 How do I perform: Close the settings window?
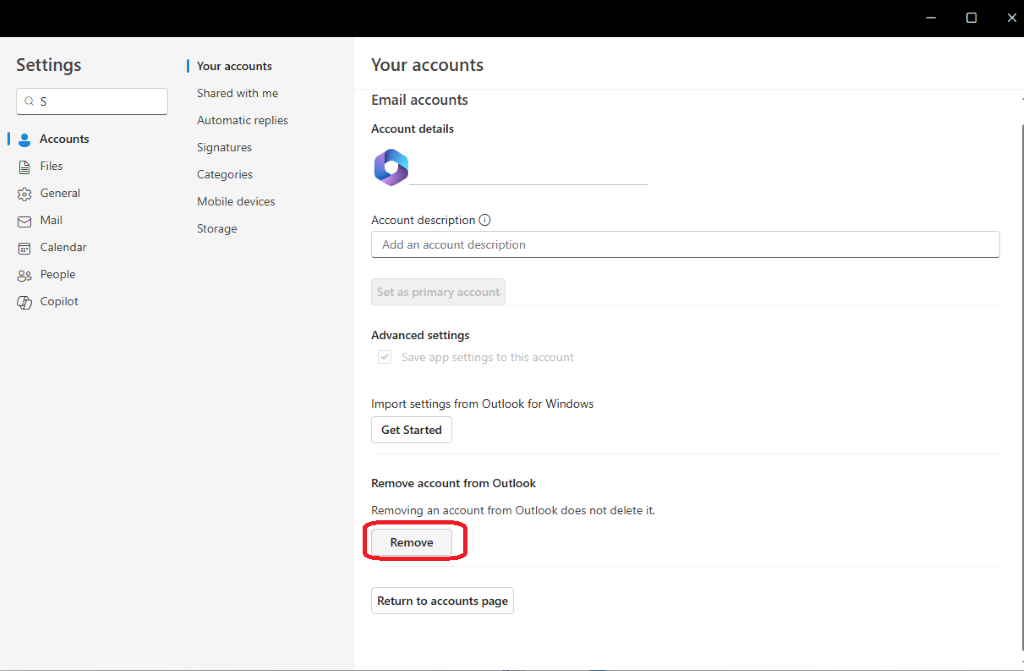tap(1011, 18)
